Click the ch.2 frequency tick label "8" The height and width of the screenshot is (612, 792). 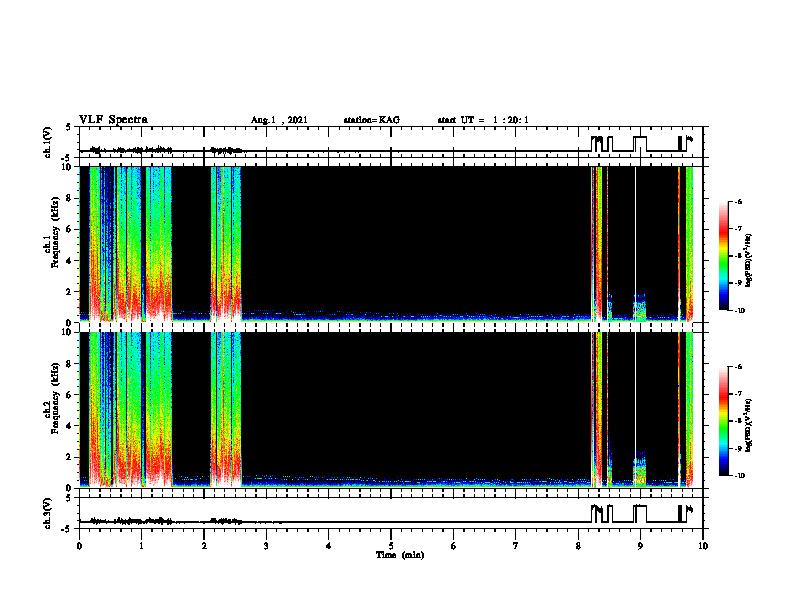[x=70, y=364]
